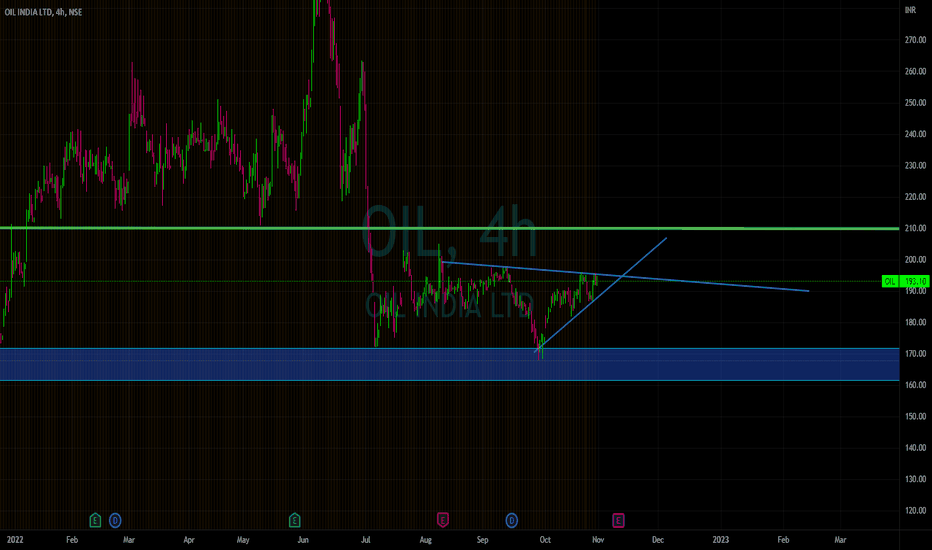Click the 130.00 price axis label

(x=915, y=479)
